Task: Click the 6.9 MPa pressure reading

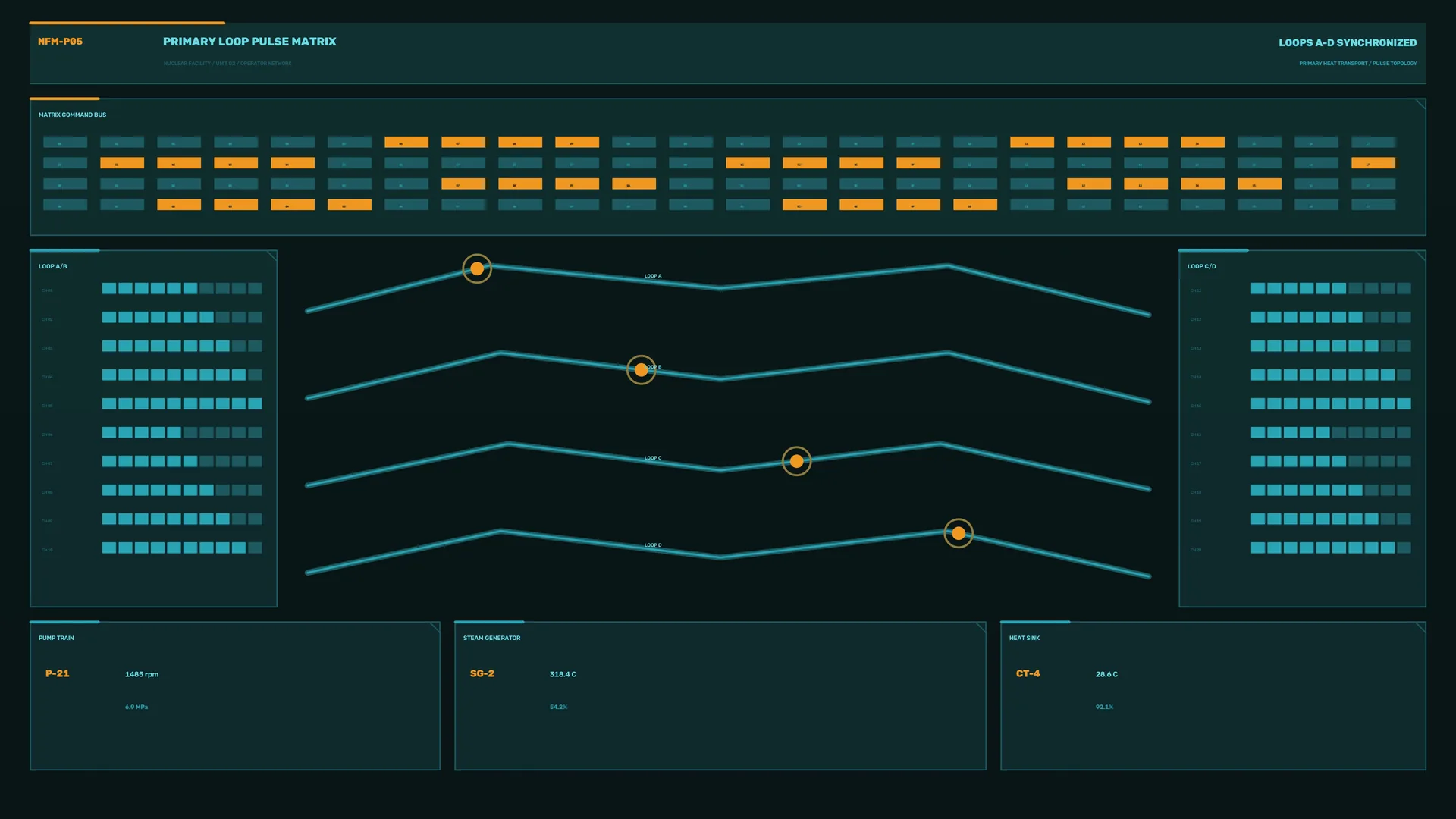Action: coord(136,707)
